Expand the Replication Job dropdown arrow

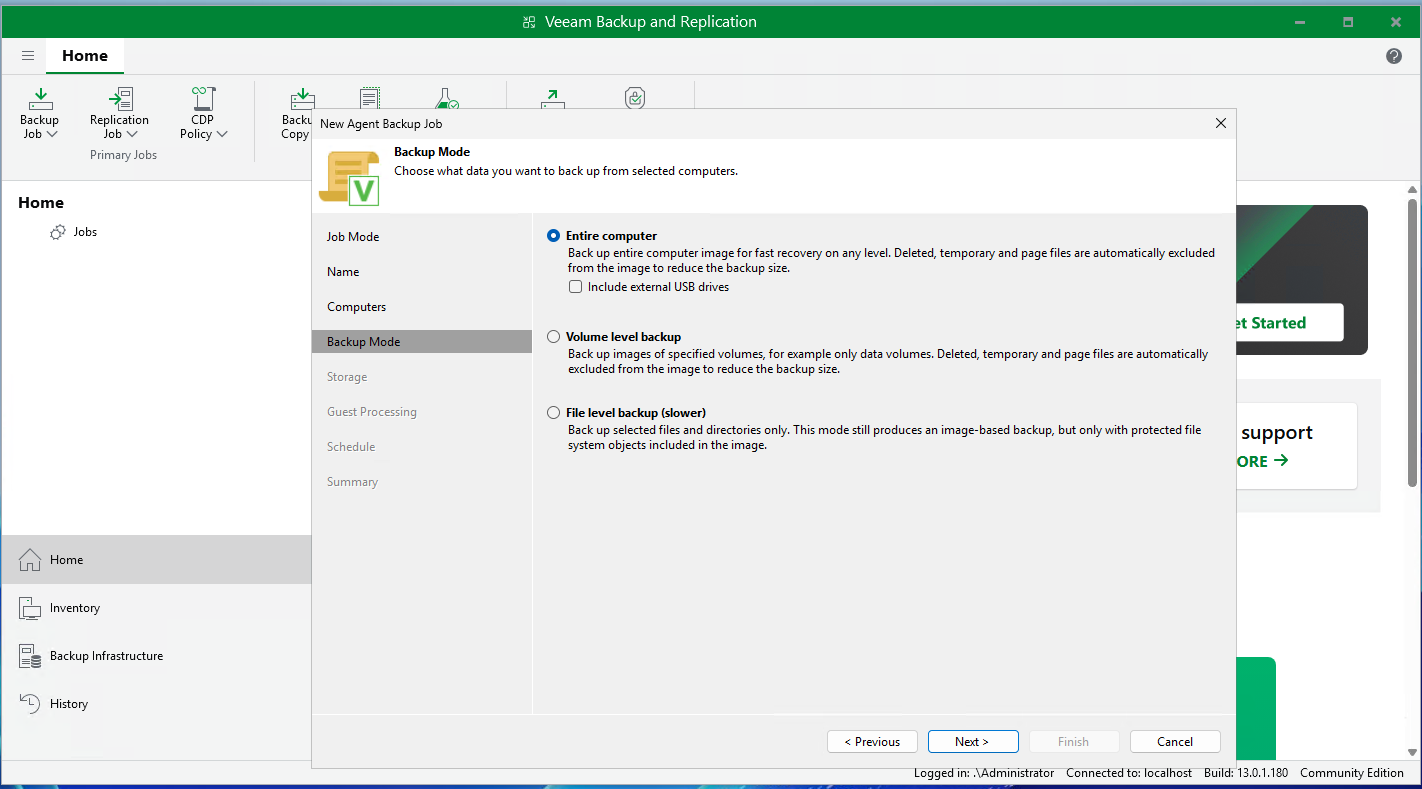pyautogui.click(x=132, y=134)
